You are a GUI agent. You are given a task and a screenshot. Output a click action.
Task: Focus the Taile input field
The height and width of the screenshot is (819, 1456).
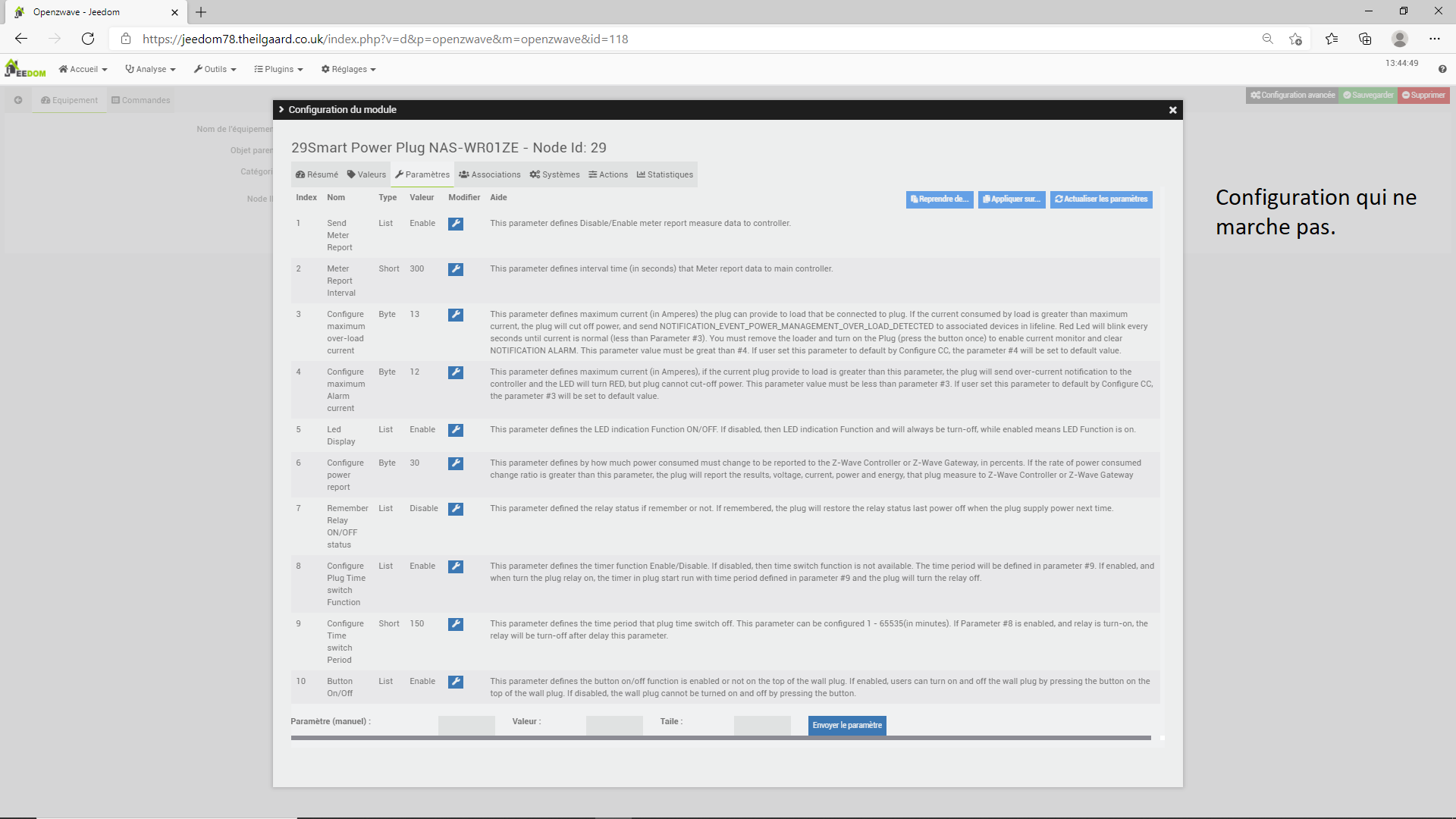tap(762, 725)
